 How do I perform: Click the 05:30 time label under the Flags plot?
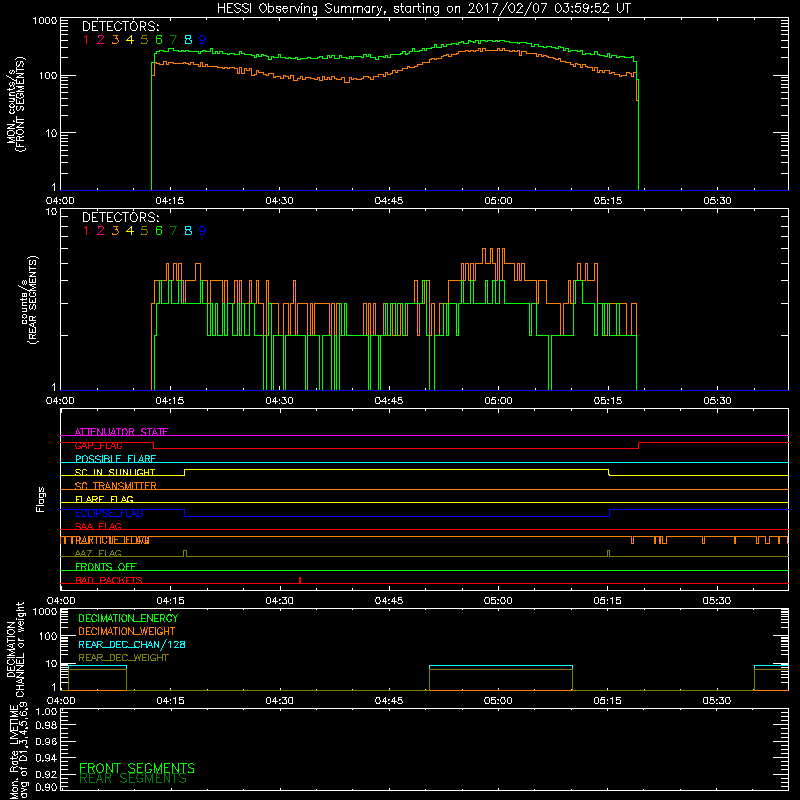pyautogui.click(x=717, y=601)
